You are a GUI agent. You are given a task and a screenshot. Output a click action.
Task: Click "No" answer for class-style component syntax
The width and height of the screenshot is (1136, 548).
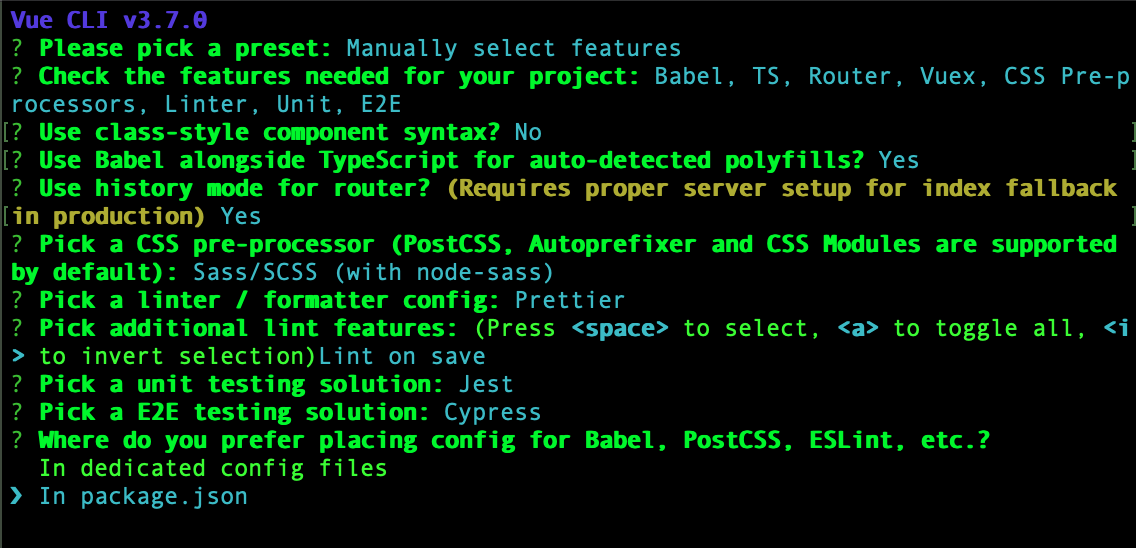tap(528, 132)
